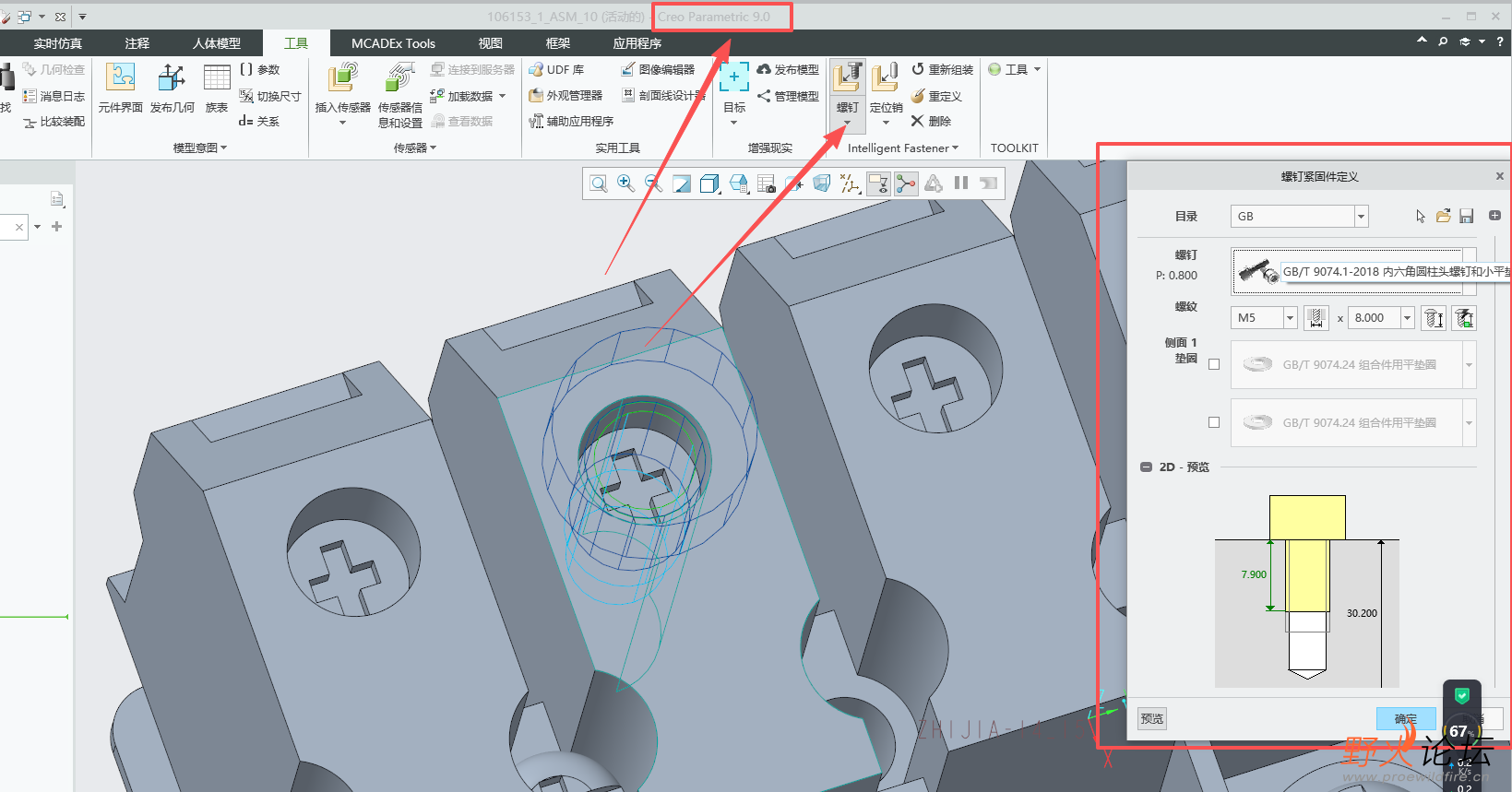This screenshot has width=1512, height=792.
Task: Open the 参数 parameters tool
Action: point(260,70)
